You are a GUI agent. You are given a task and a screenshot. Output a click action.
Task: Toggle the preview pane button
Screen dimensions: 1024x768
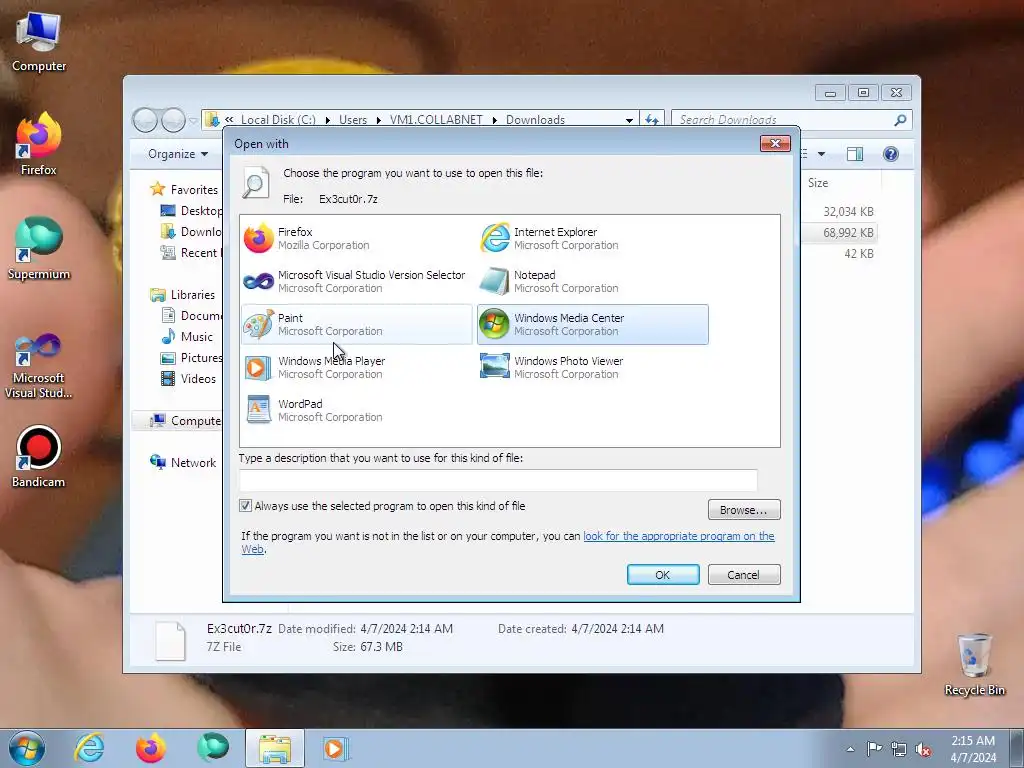click(x=854, y=154)
